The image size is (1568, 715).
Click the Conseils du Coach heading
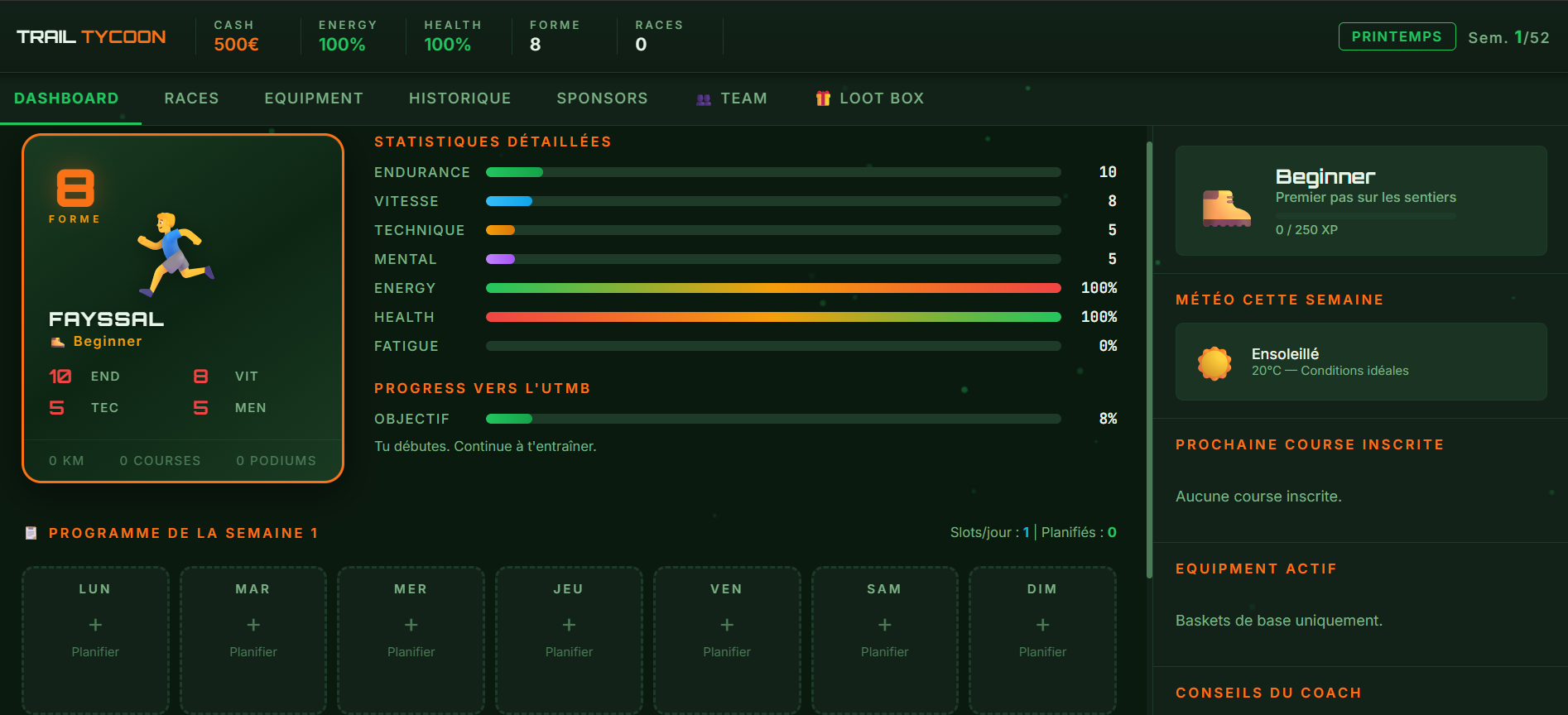coord(1268,693)
